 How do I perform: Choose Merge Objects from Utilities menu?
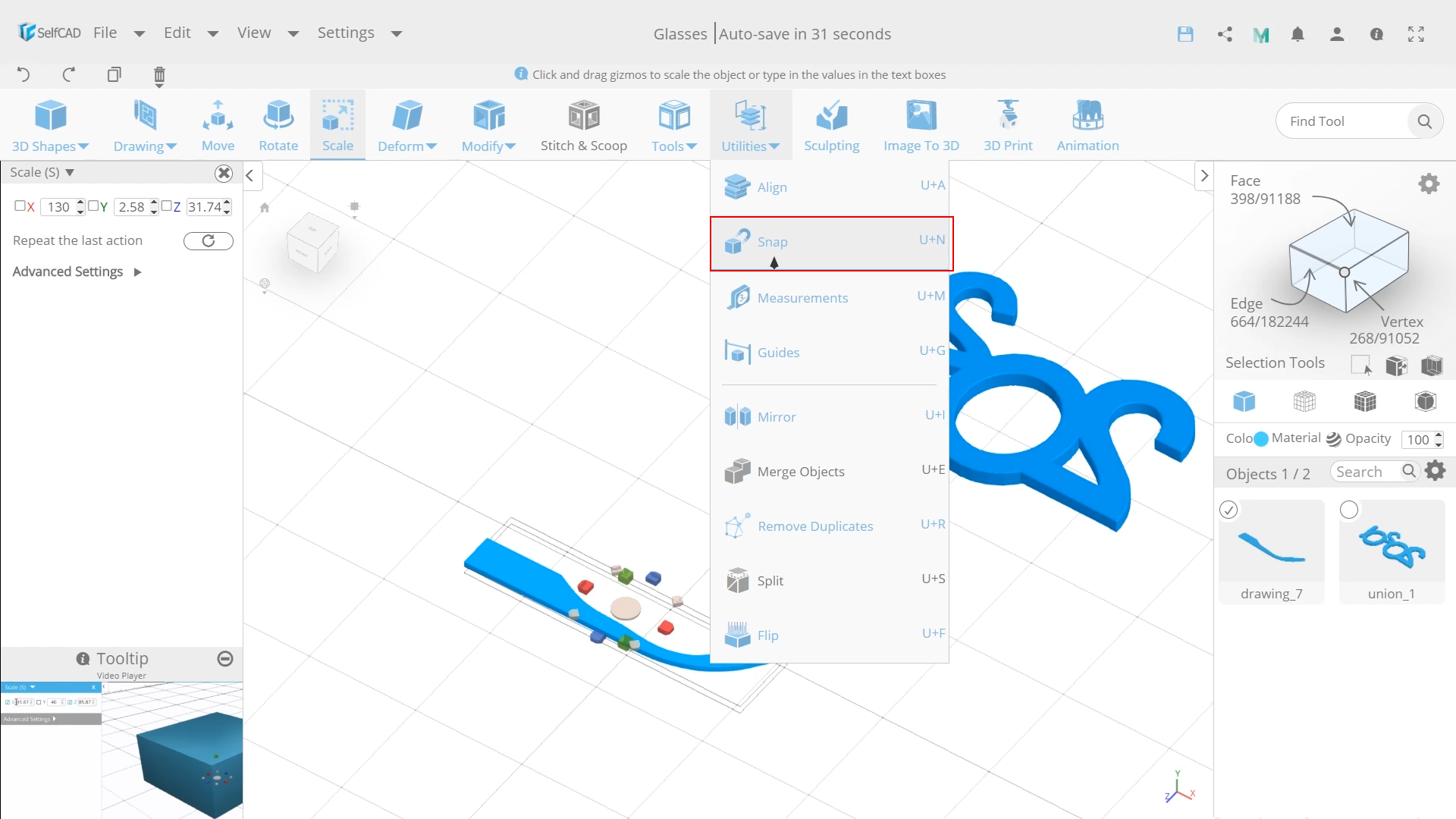pos(830,471)
